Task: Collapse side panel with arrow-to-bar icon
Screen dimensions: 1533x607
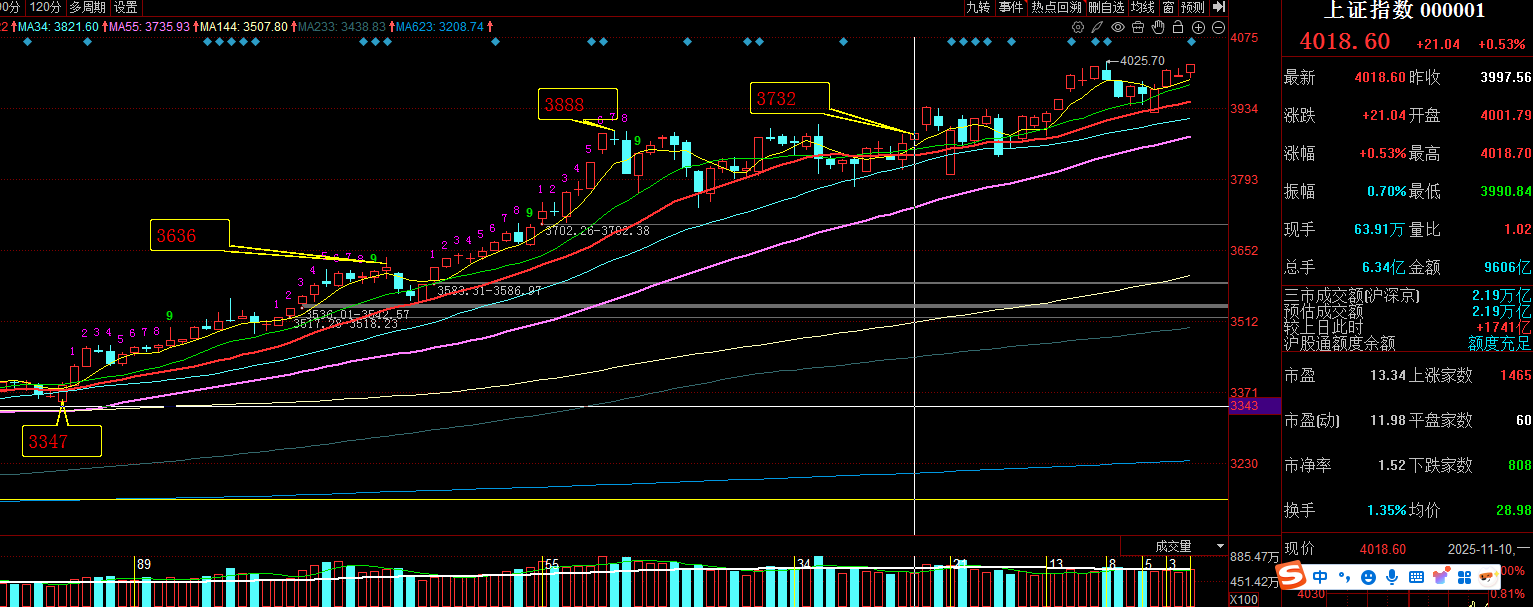Action: 1218,7
